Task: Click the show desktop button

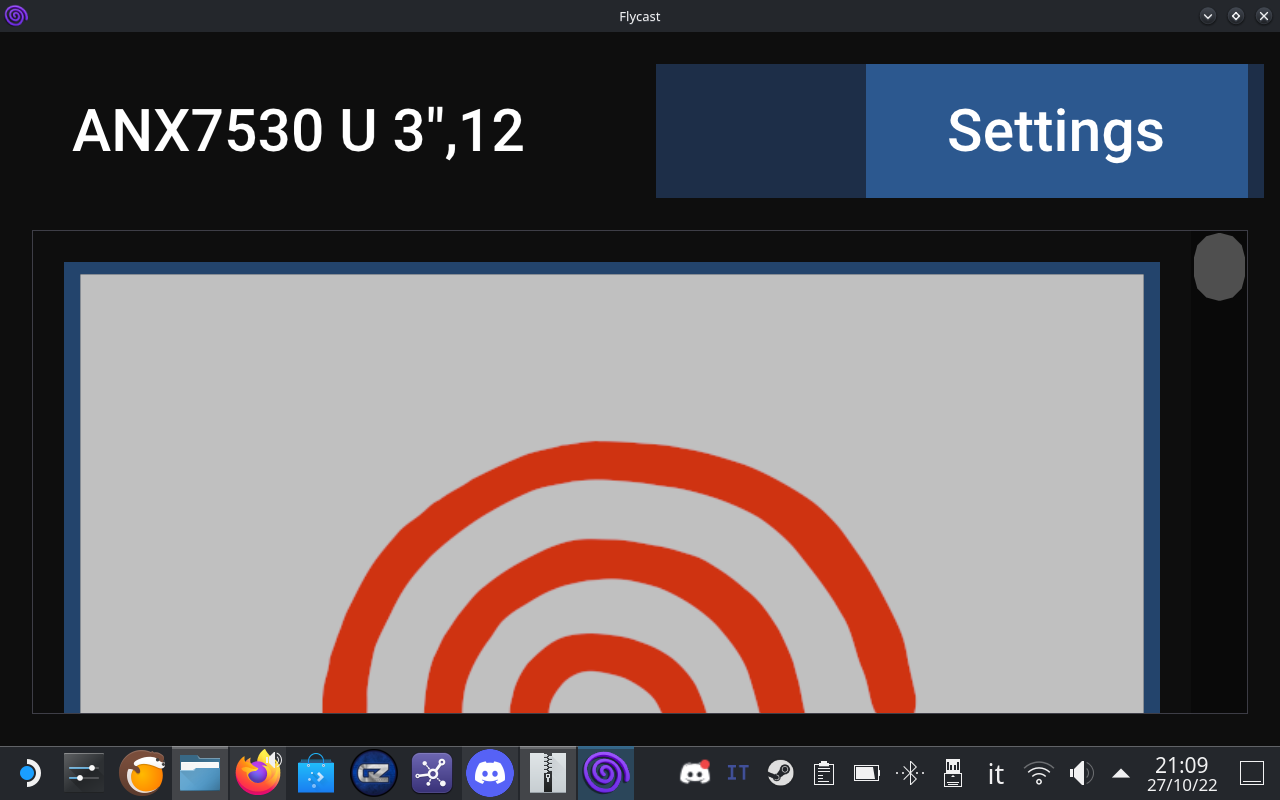Action: tap(1253, 772)
